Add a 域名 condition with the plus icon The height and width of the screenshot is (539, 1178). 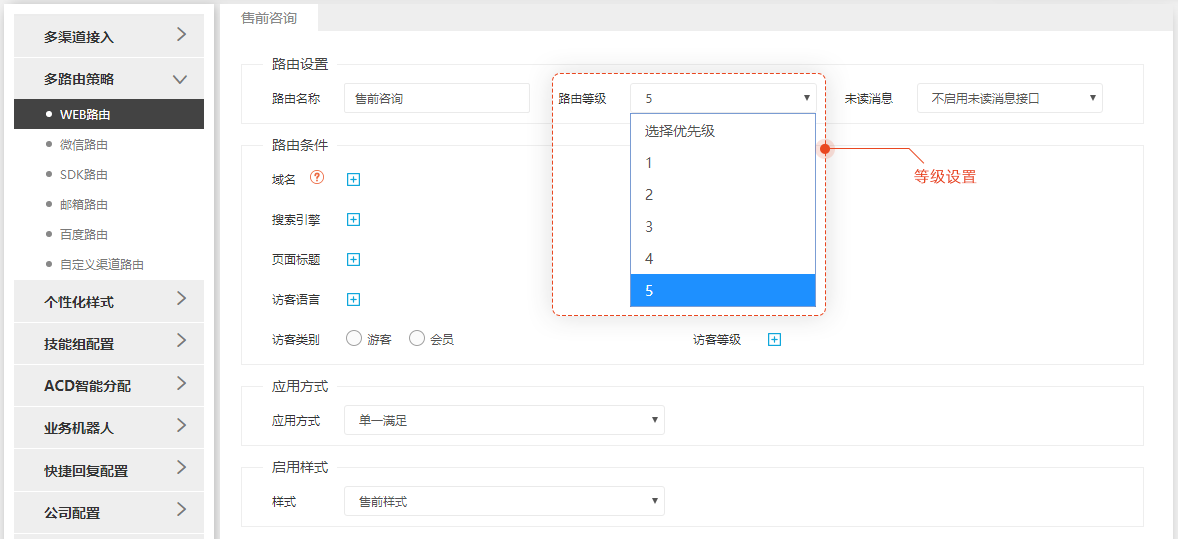point(354,180)
